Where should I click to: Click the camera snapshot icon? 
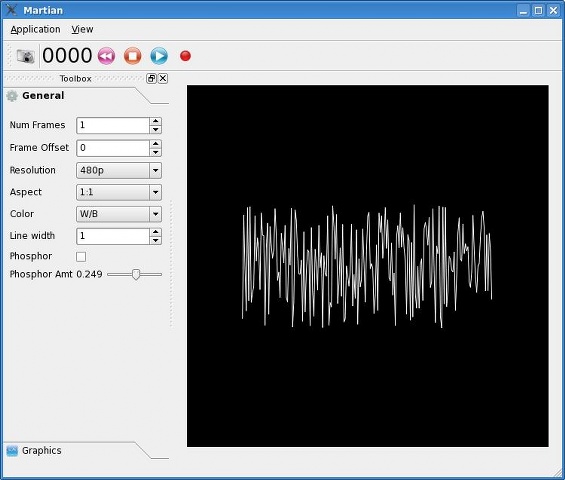coord(26,56)
